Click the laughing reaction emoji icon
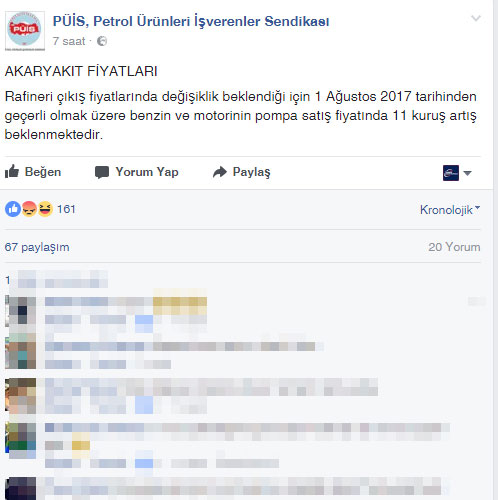The height and width of the screenshot is (500, 498). click(x=45, y=209)
